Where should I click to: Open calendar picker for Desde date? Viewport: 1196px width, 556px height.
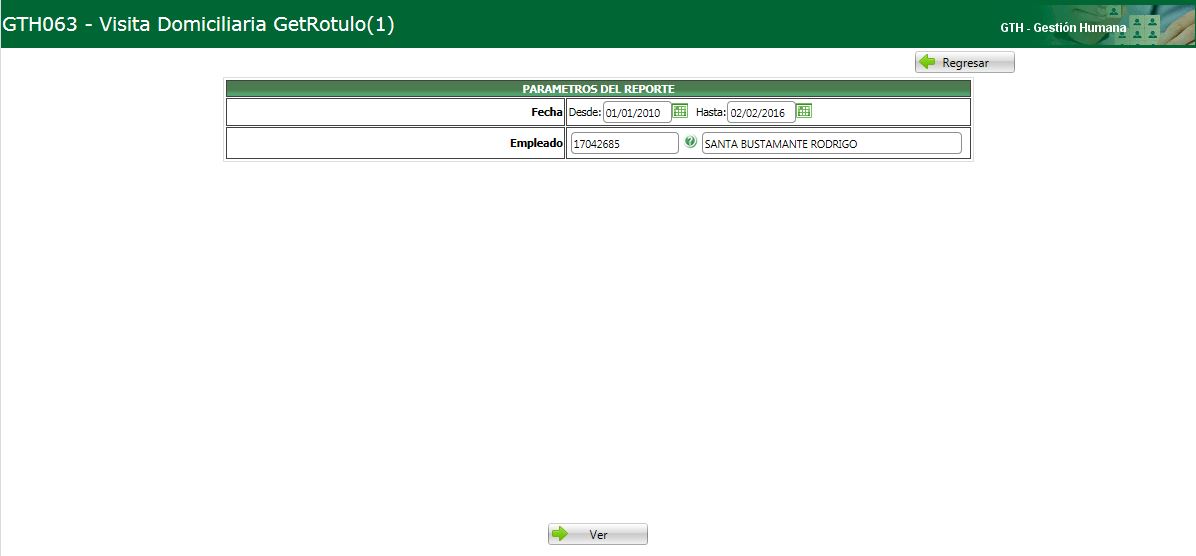(x=680, y=111)
